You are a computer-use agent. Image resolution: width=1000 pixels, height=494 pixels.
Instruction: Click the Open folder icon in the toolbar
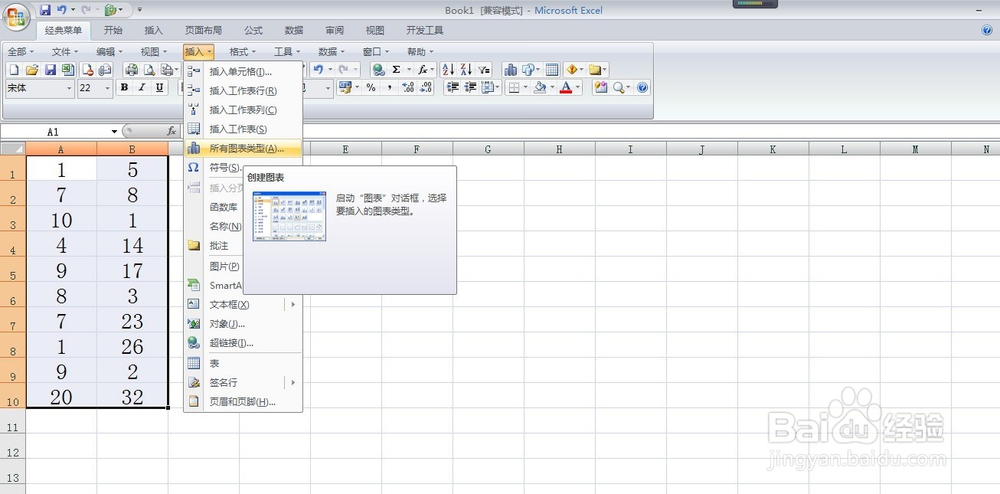point(32,70)
